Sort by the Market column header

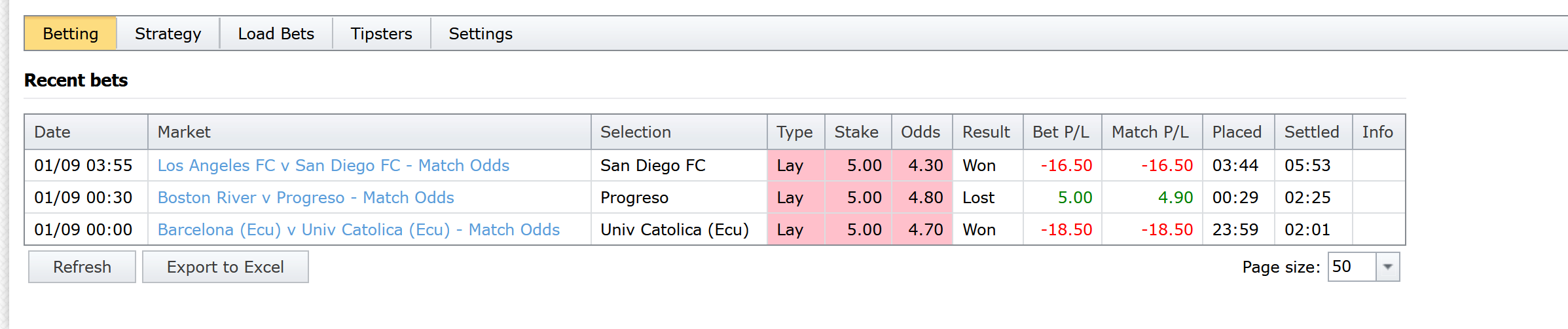(184, 132)
